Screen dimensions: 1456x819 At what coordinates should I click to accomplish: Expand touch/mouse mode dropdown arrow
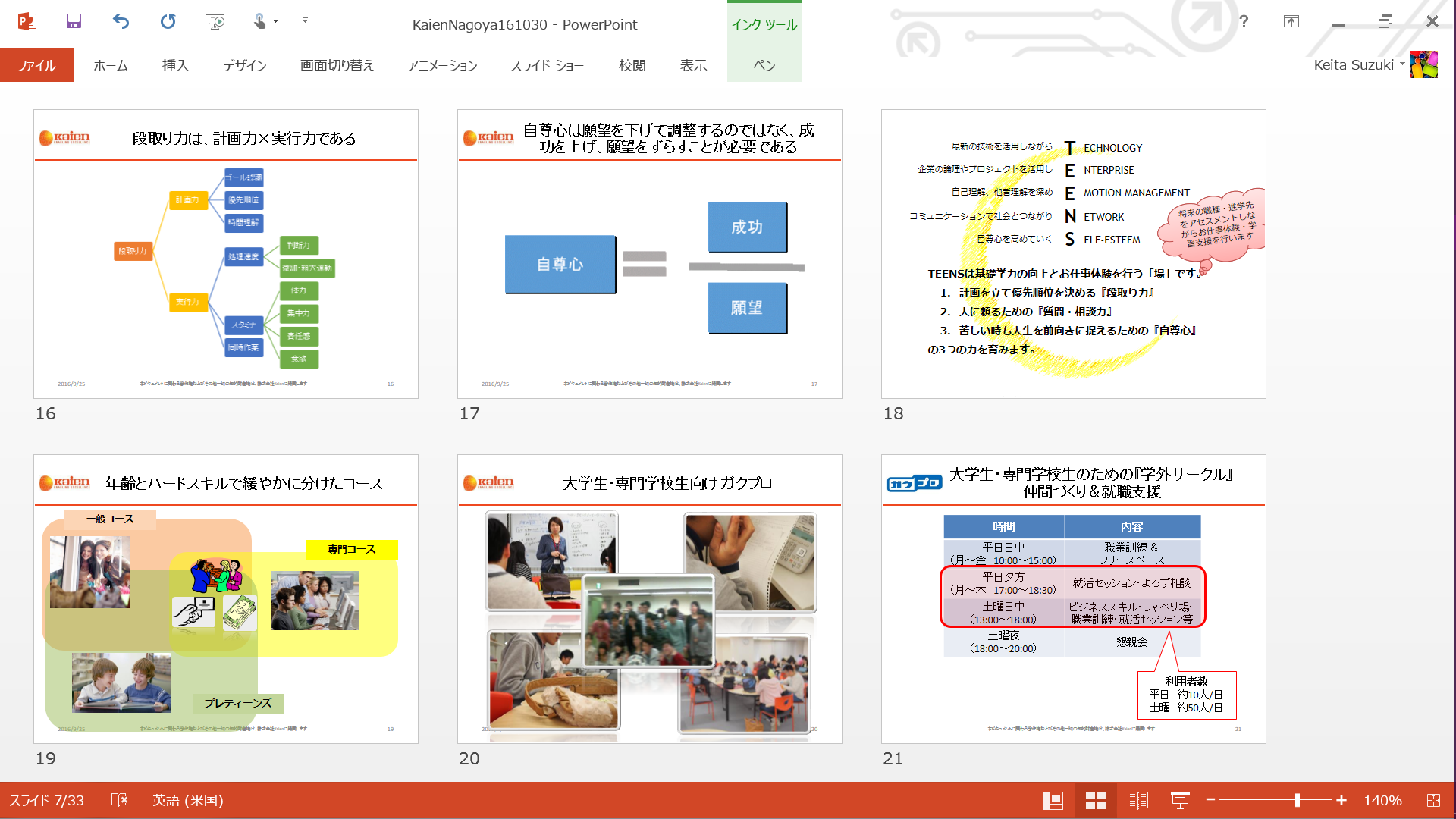click(x=275, y=21)
